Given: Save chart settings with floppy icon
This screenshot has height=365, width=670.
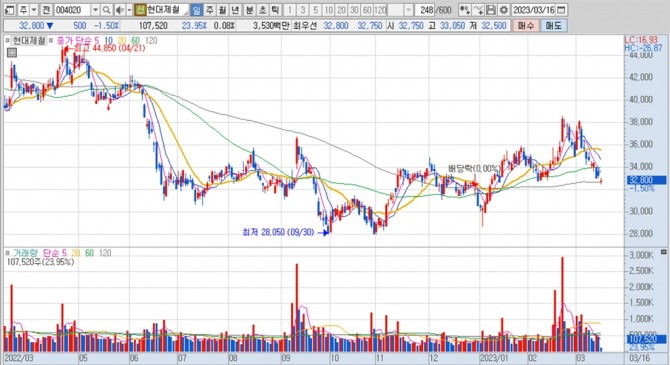Looking at the screenshot, I should tap(491, 10).
